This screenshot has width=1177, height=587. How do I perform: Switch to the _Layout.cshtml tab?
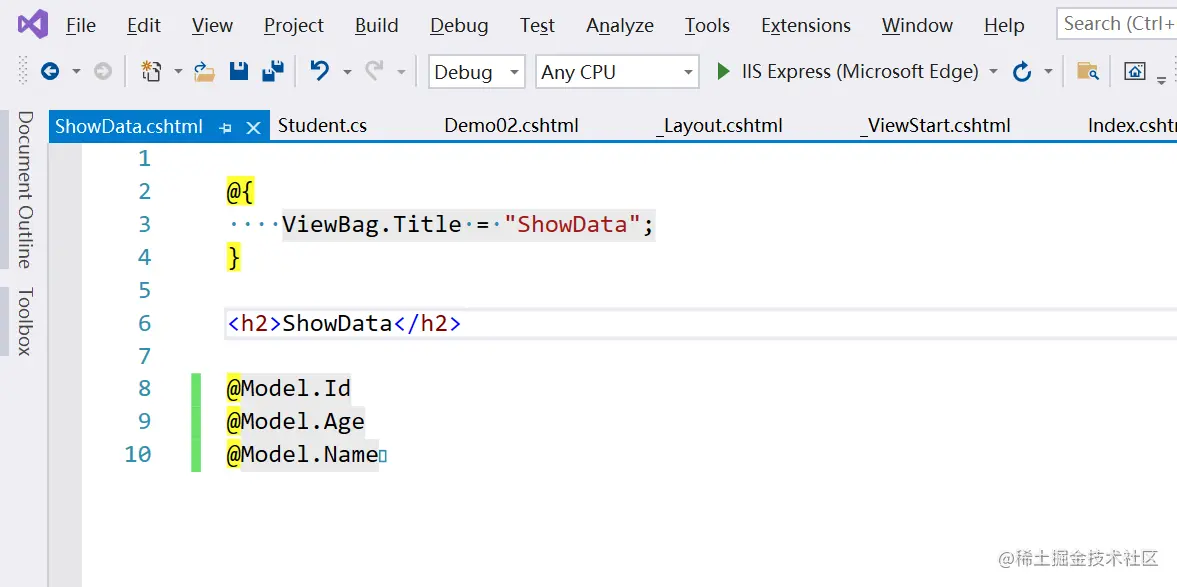click(719, 126)
